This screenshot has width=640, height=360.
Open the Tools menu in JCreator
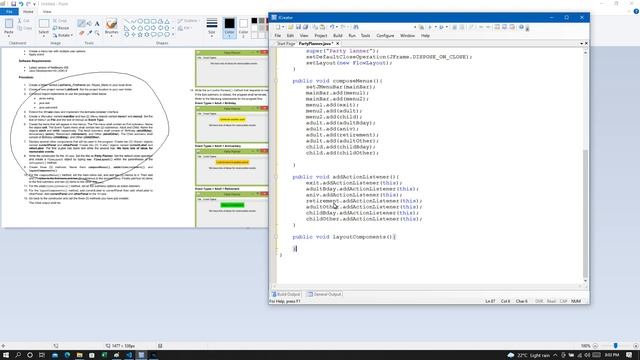tap(365, 36)
